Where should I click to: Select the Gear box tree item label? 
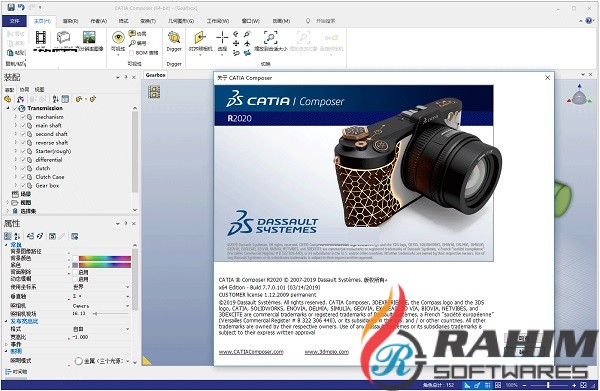[47, 185]
